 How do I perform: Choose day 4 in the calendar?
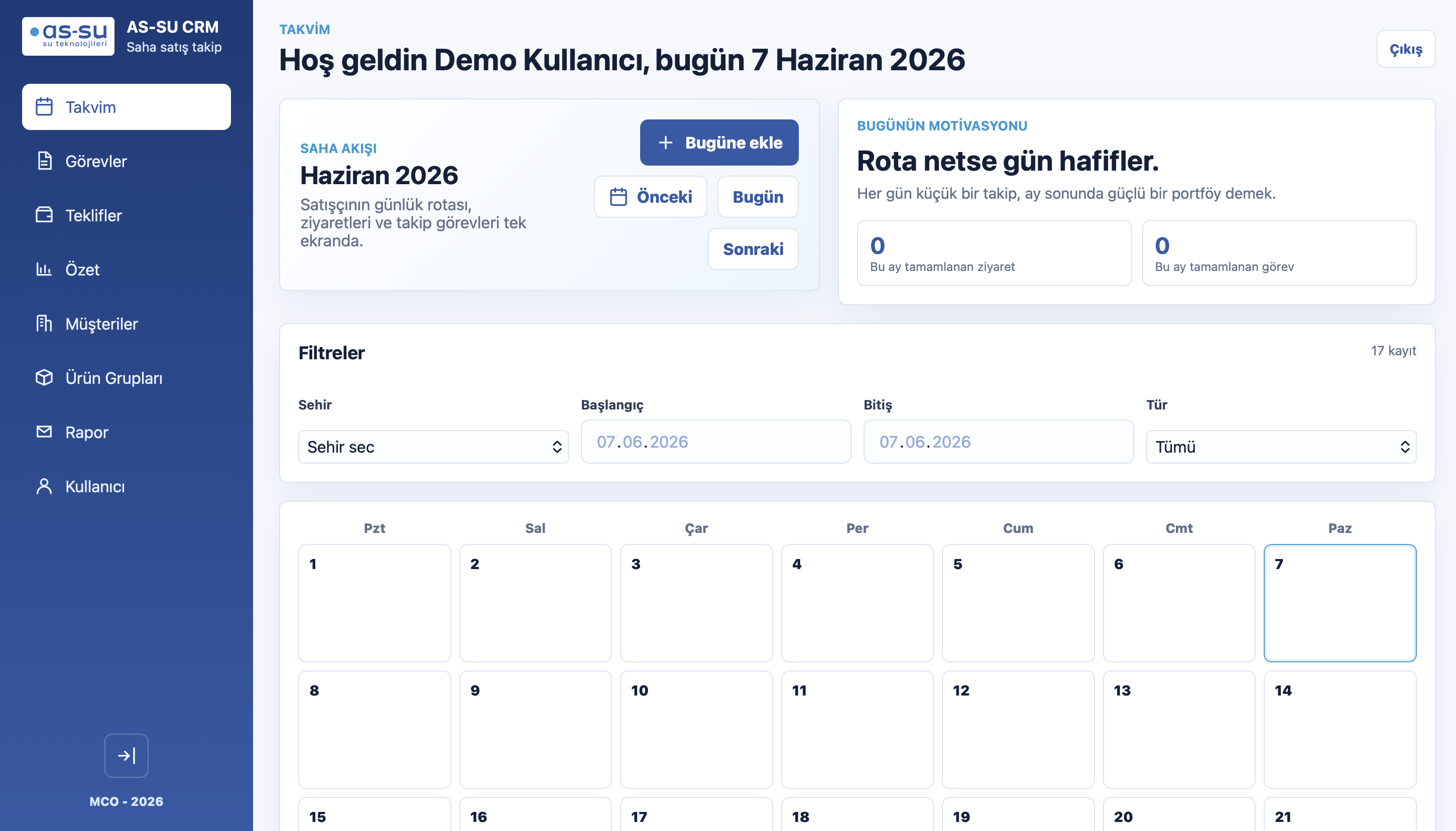coord(857,603)
